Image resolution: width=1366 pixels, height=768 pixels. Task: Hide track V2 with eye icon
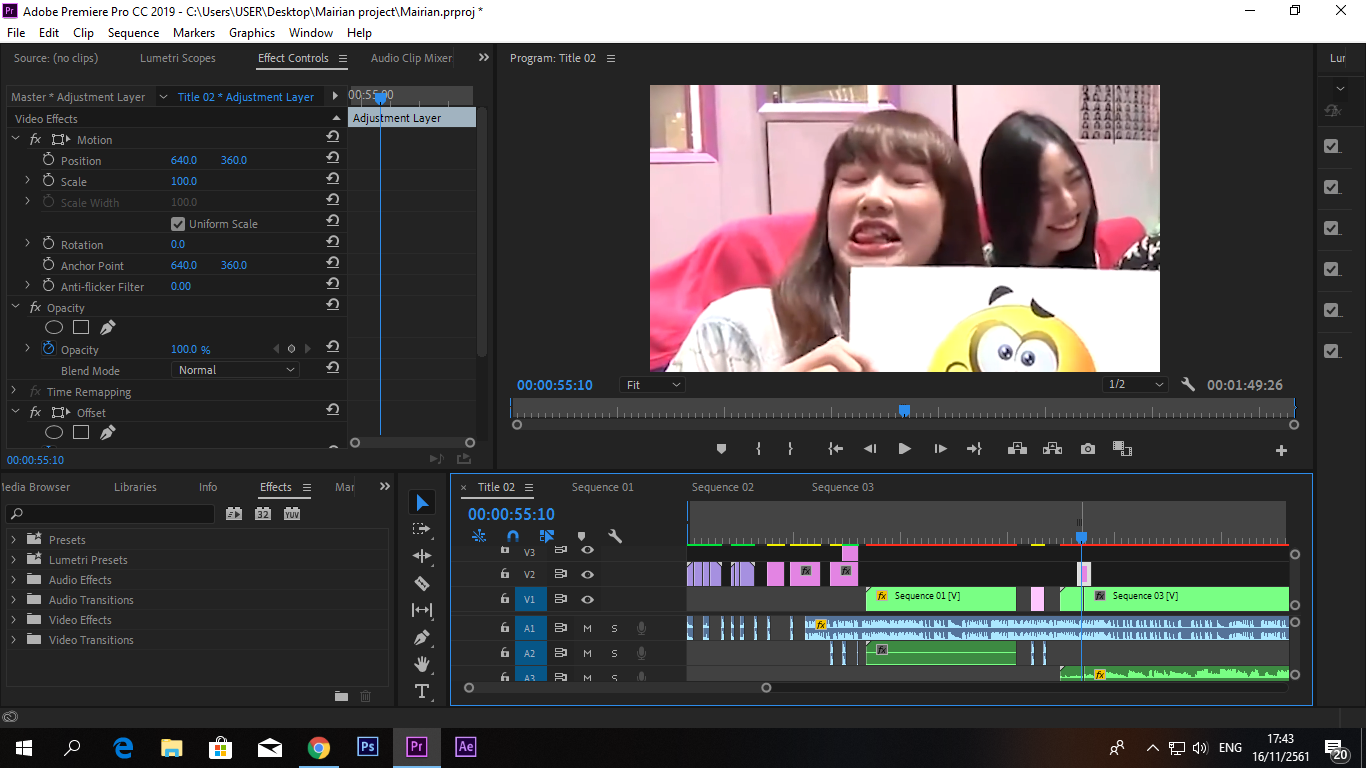pos(587,574)
